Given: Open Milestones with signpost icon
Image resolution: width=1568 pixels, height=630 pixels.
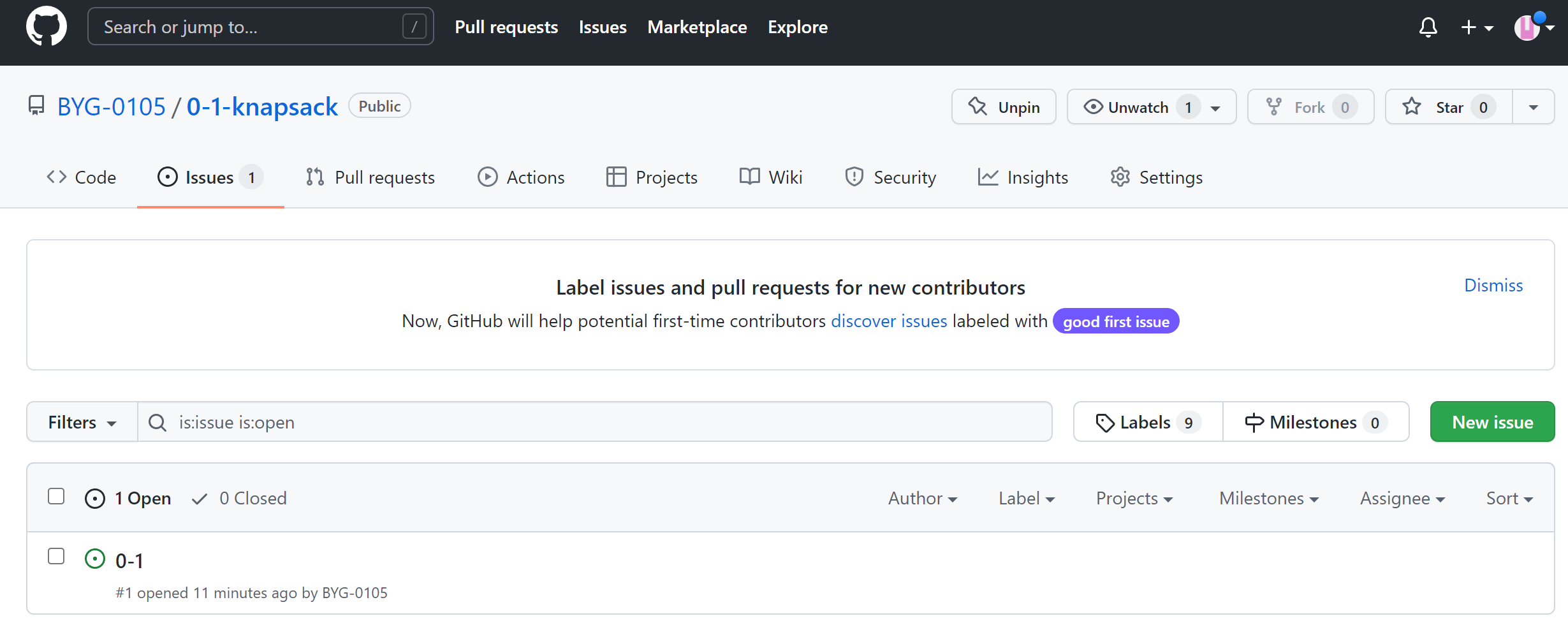Looking at the screenshot, I should point(1315,422).
